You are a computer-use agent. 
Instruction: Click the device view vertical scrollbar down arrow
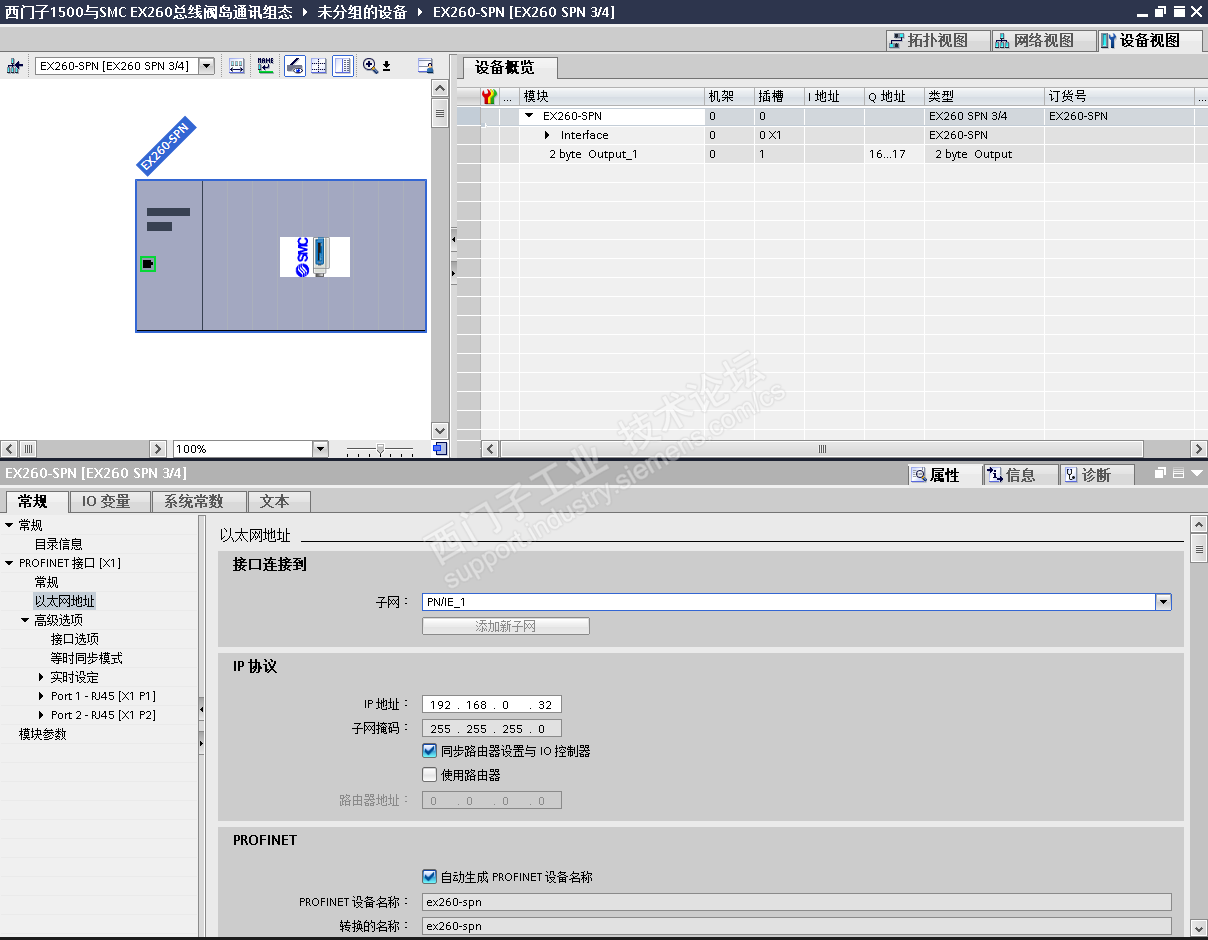coord(439,431)
